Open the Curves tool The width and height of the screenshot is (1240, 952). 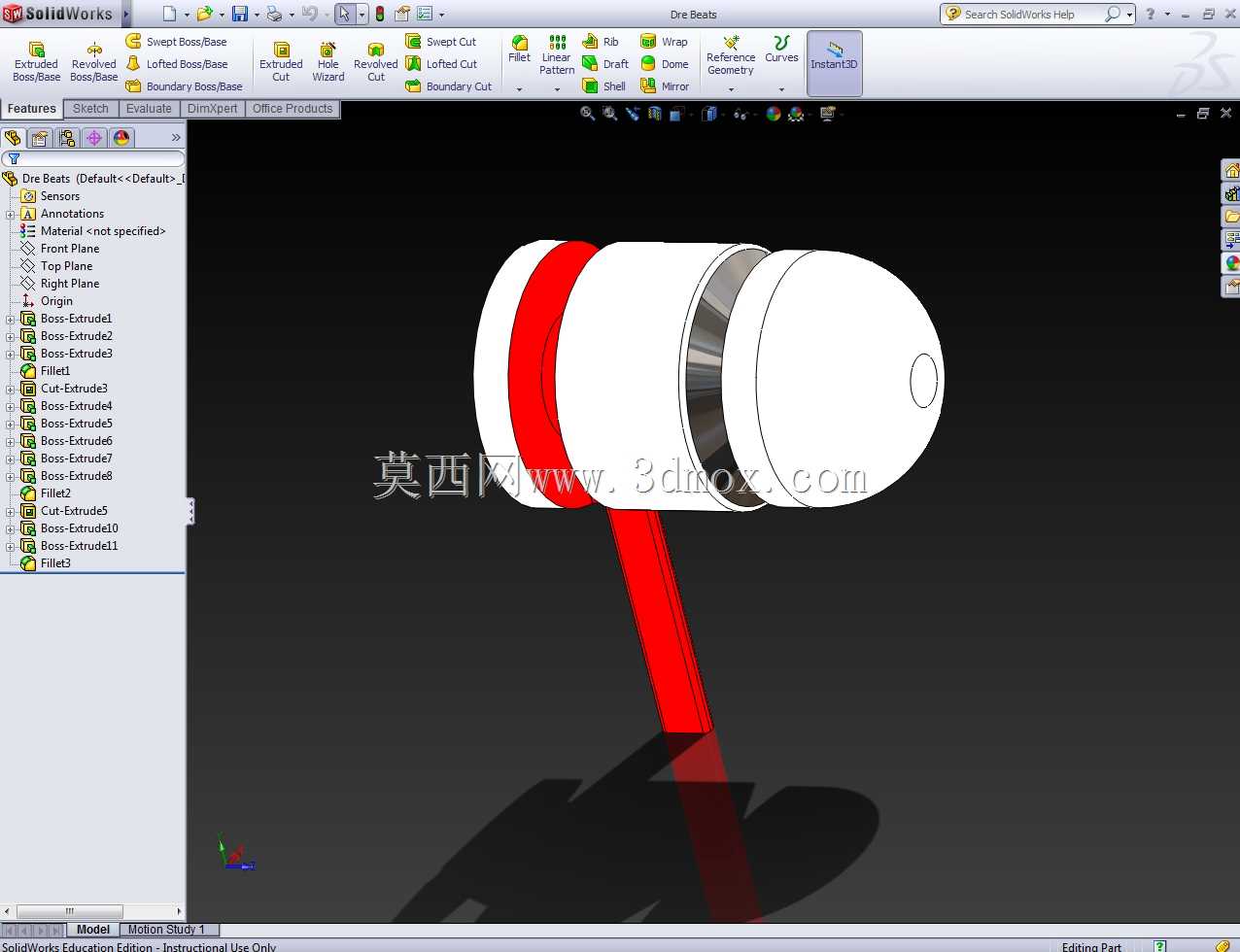781,50
